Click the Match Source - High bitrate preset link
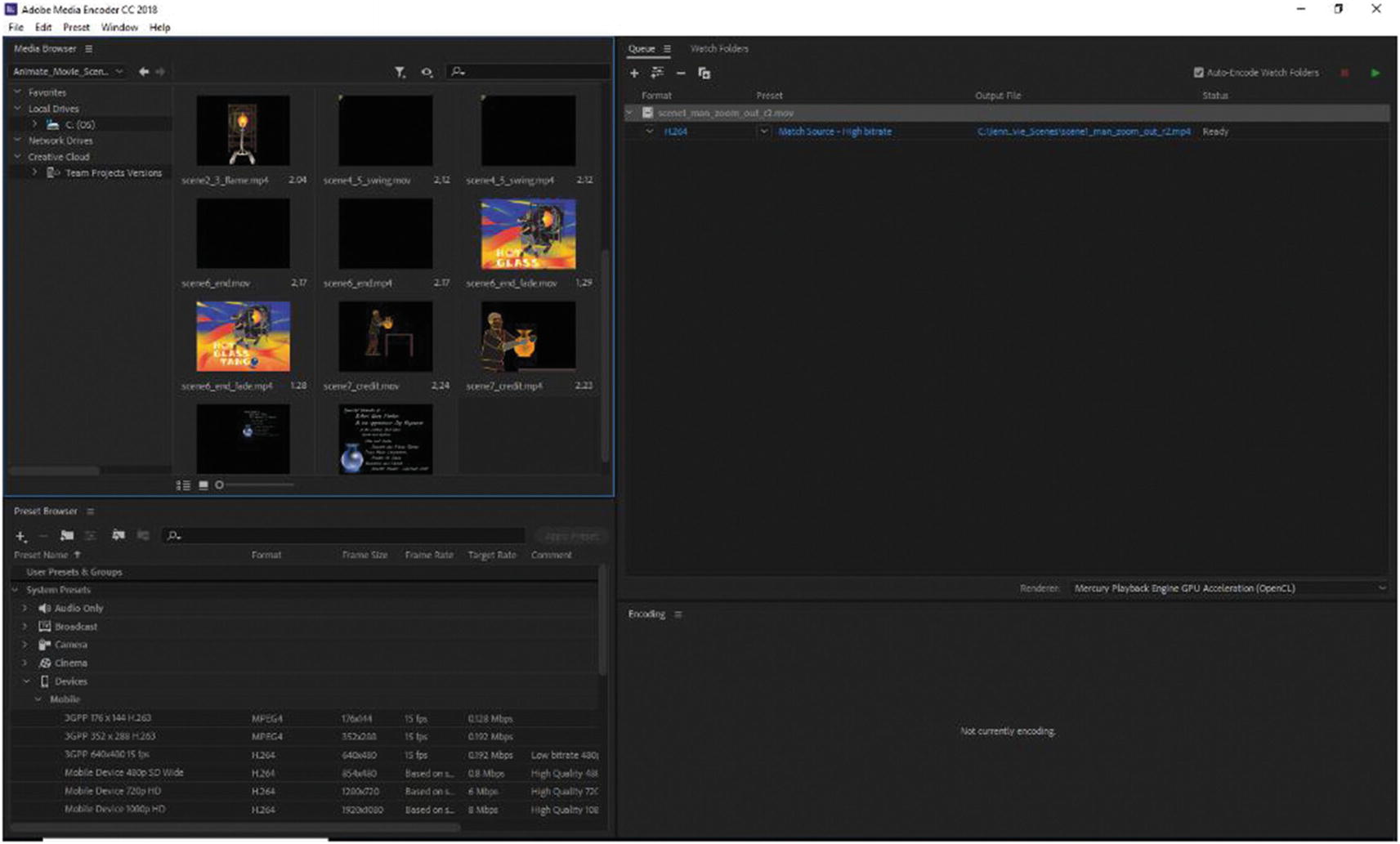This screenshot has width=1400, height=844. [834, 132]
